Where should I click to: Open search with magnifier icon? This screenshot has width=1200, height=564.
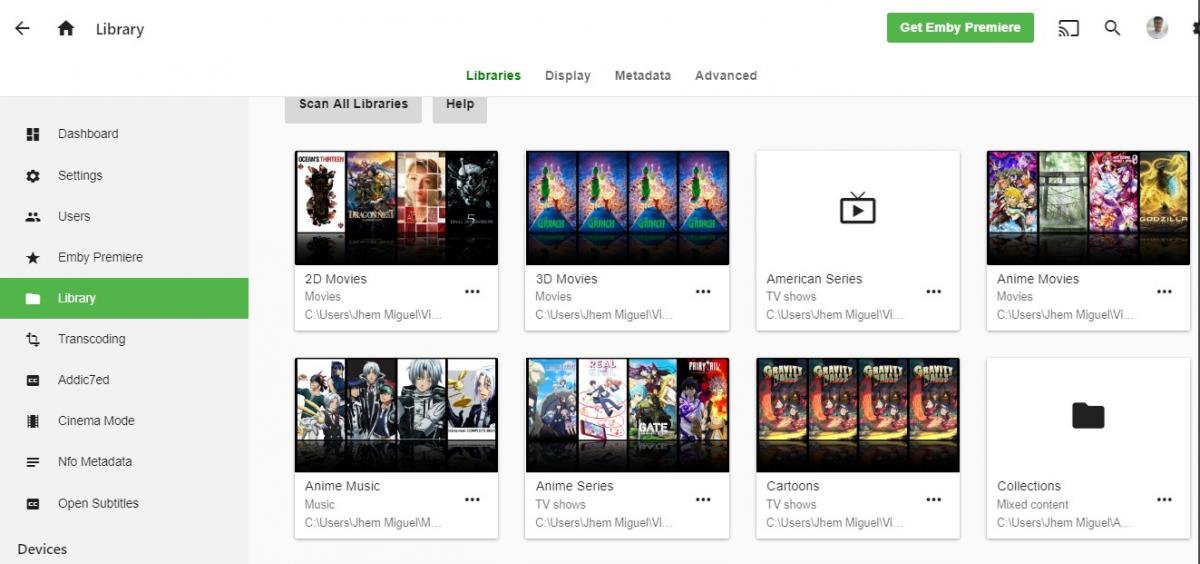1112,28
